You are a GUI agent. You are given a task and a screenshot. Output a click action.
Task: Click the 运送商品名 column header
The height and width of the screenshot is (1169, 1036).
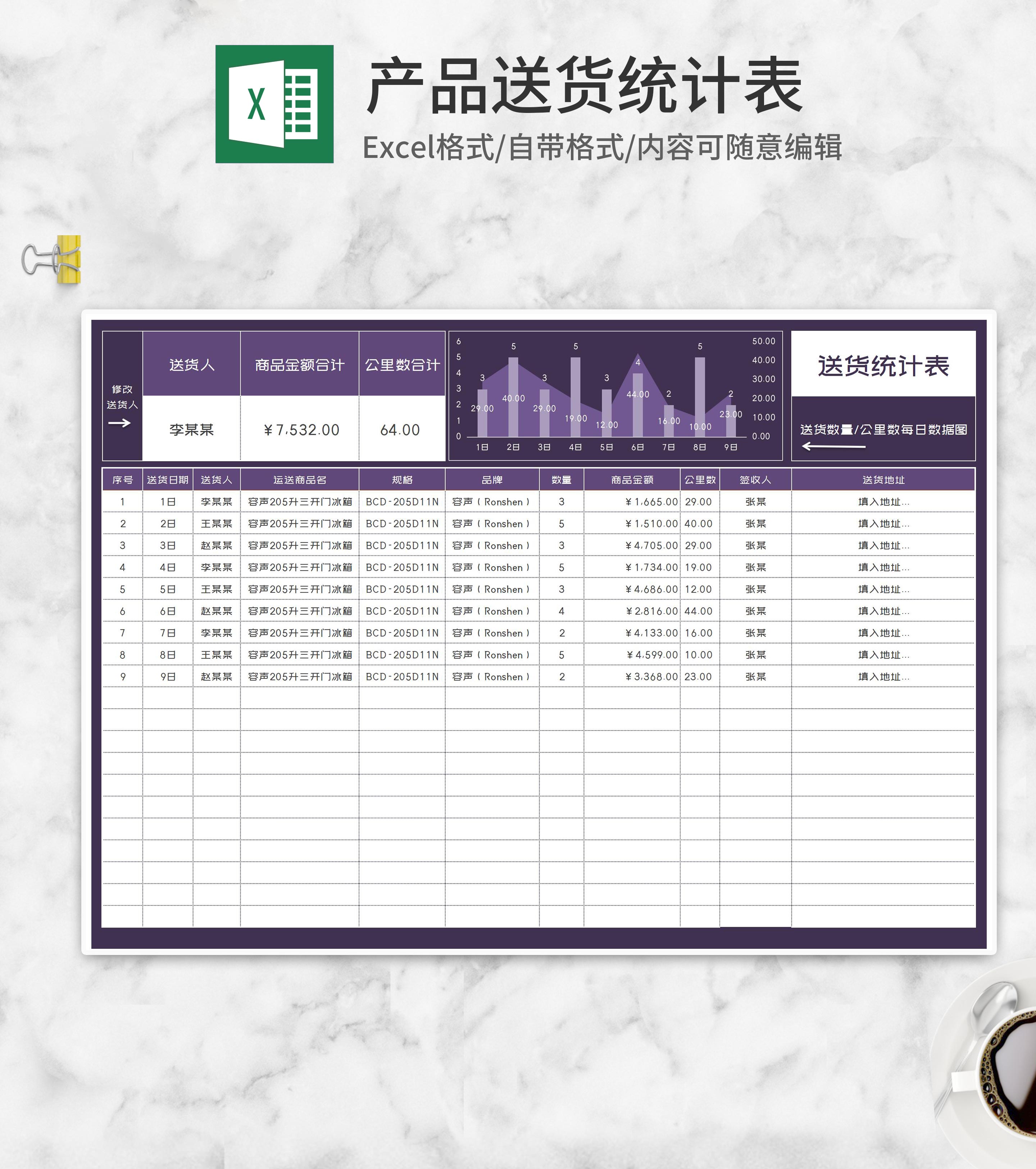coord(299,480)
